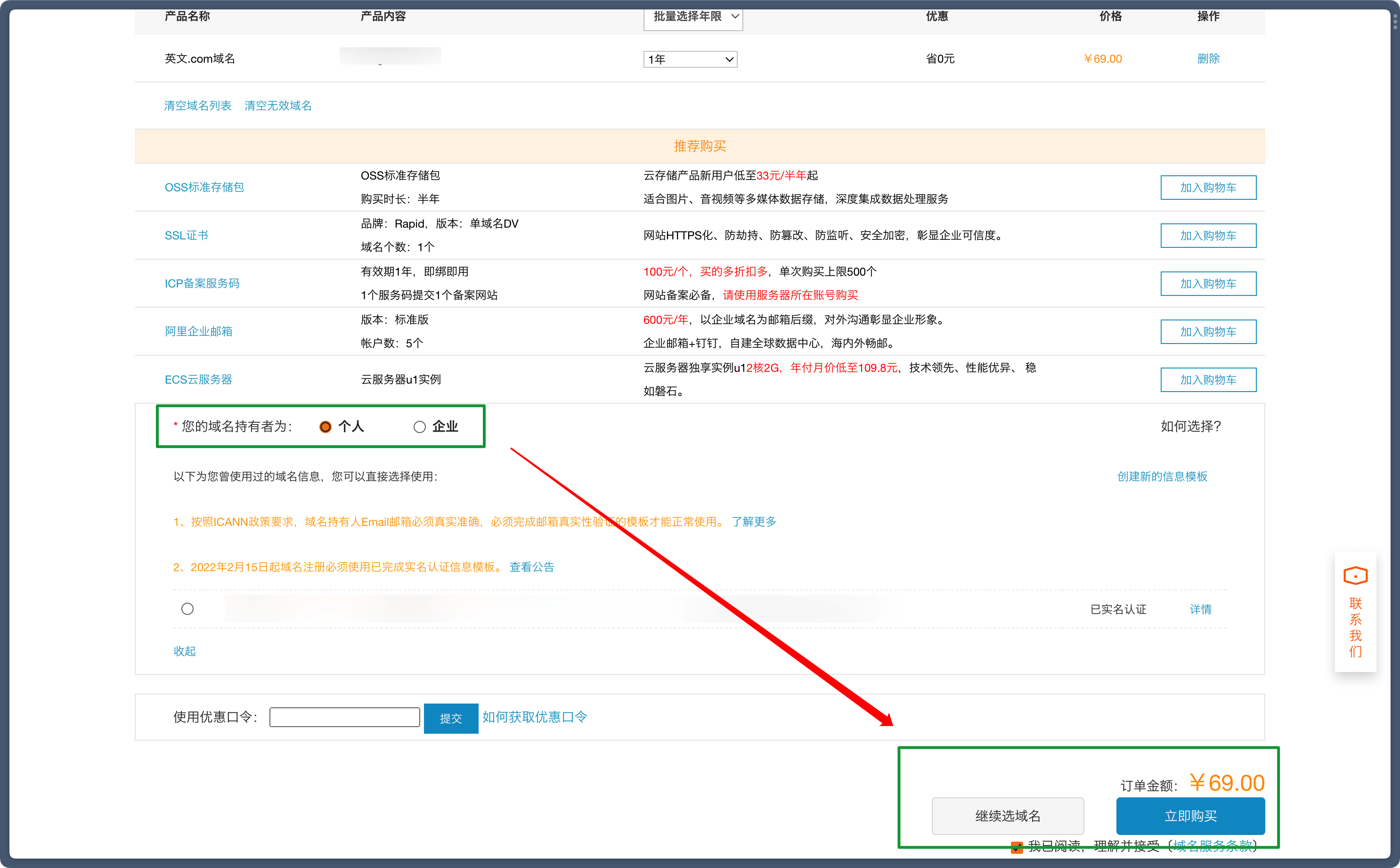View 详情 of verified template

click(1200, 609)
